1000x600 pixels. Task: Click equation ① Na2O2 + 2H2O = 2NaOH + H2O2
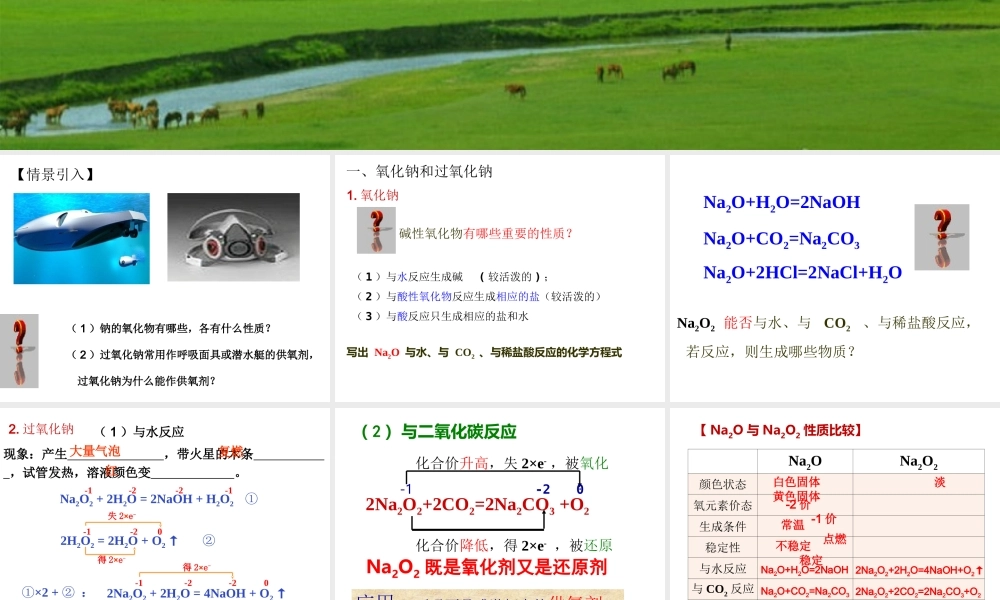coord(147,497)
